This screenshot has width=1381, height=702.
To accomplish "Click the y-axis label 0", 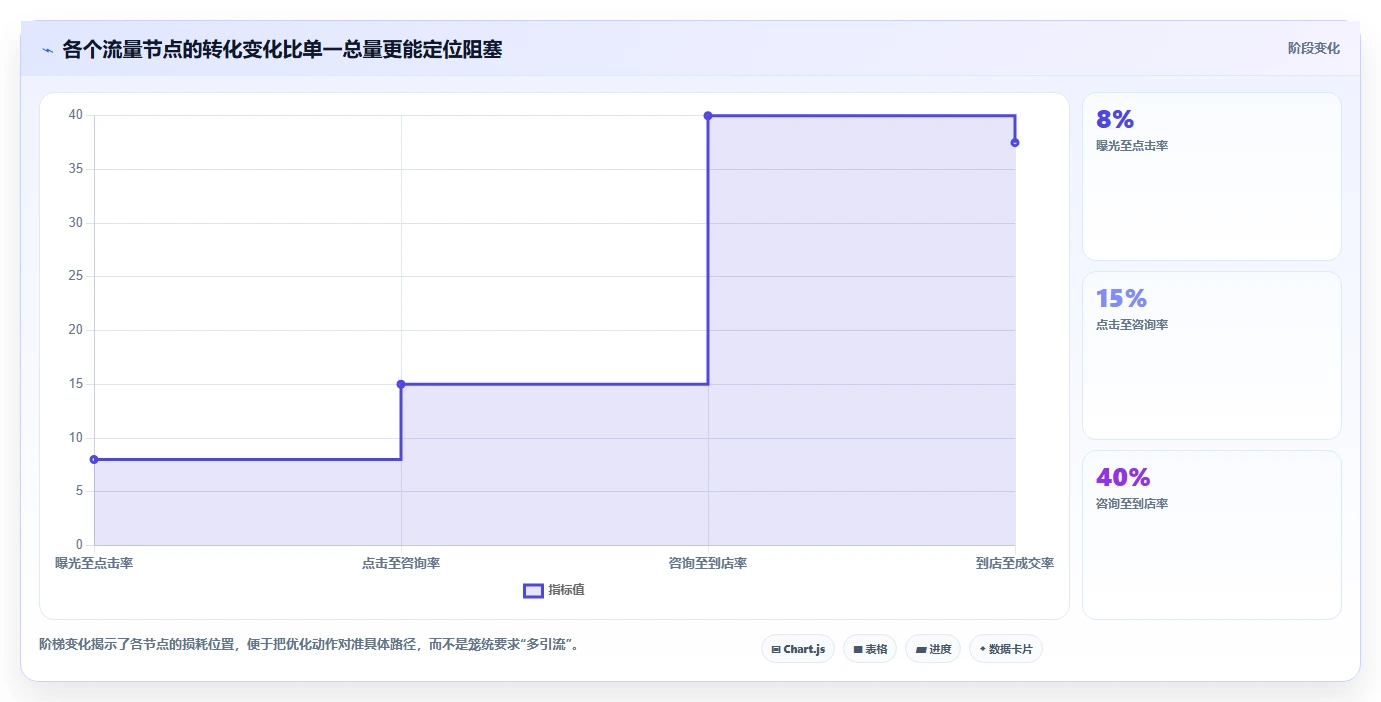I will click(x=78, y=545).
